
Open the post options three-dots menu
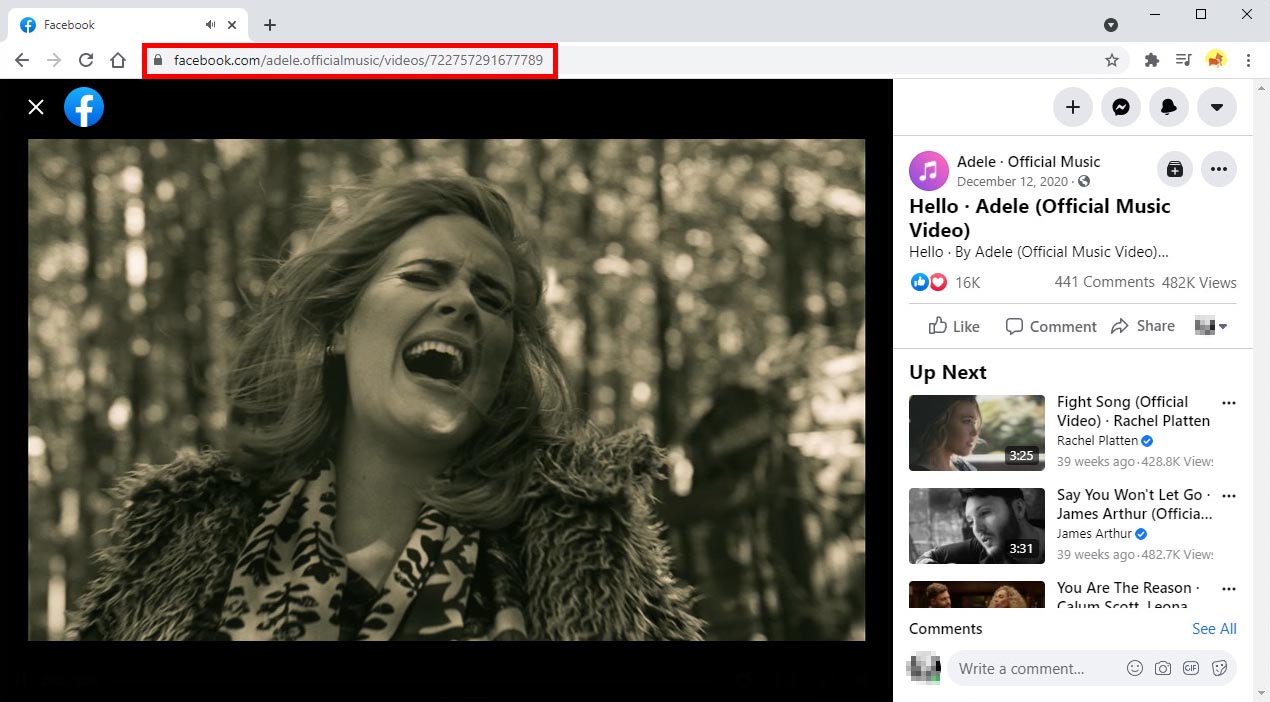(x=1219, y=170)
